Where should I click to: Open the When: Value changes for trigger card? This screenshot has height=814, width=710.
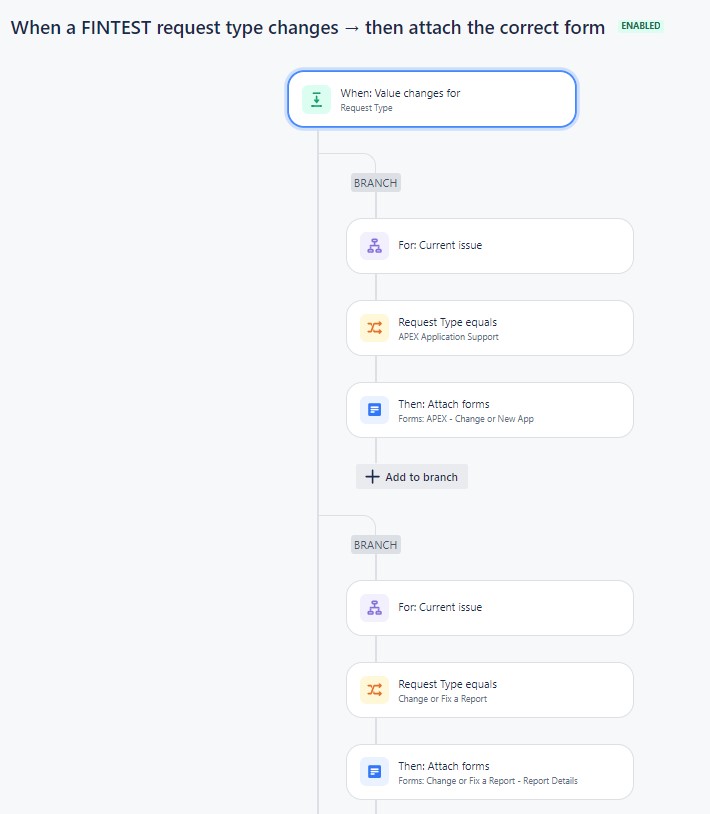pos(432,99)
